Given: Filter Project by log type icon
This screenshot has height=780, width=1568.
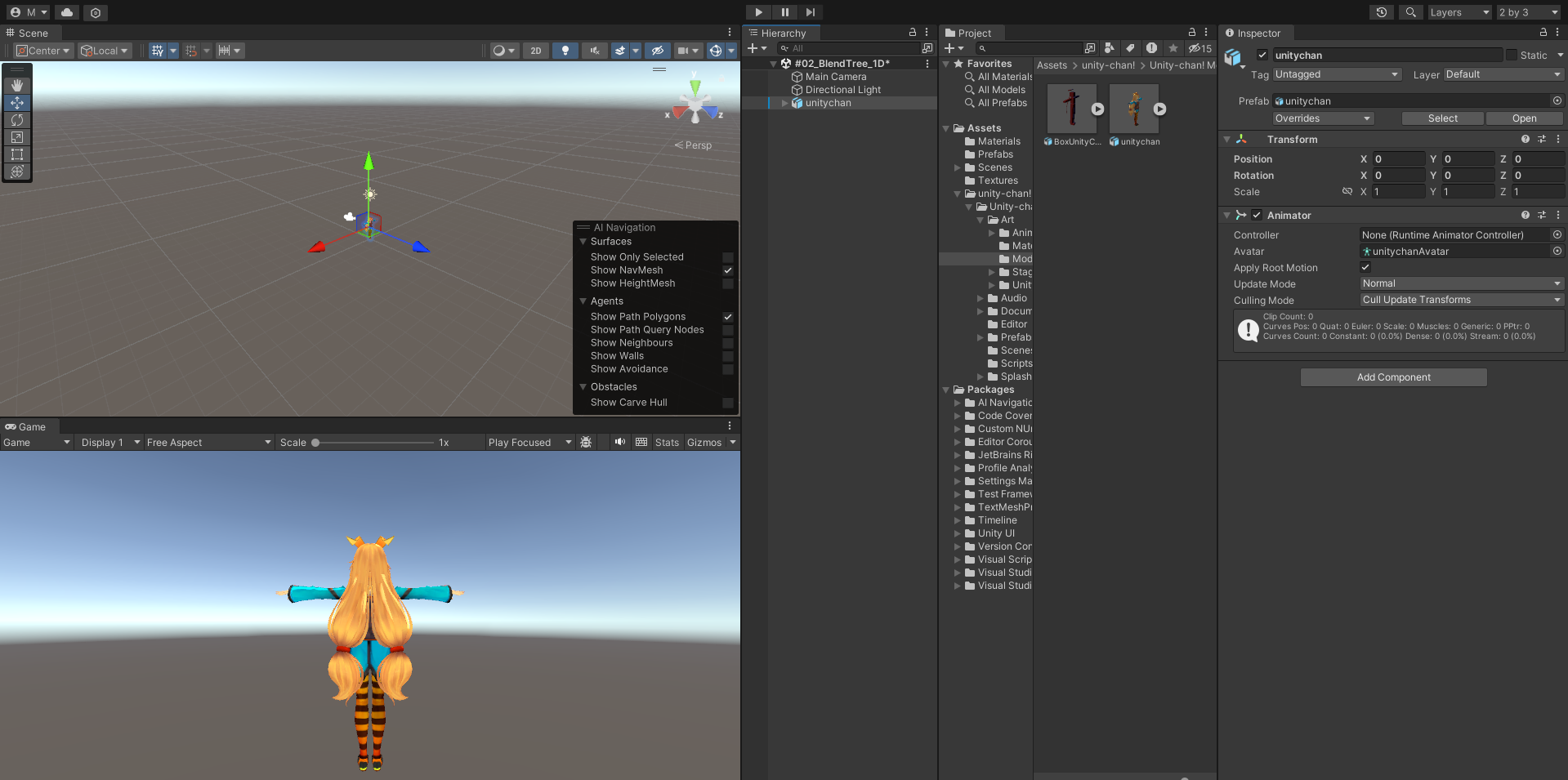Looking at the screenshot, I should click(1151, 48).
